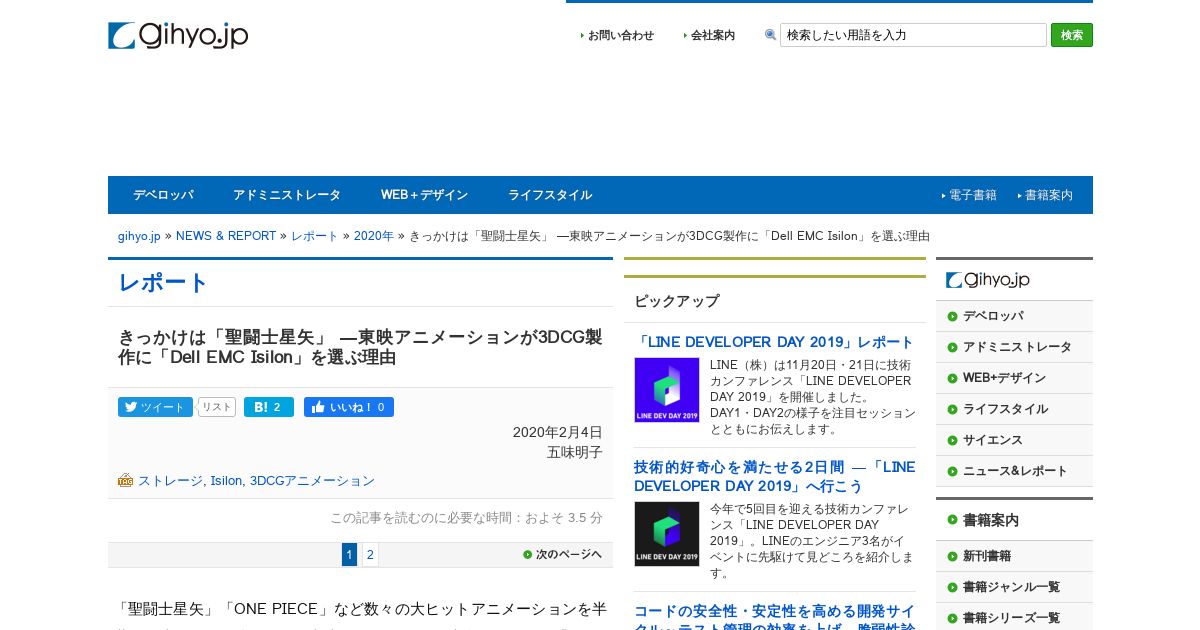Click the レポート breadcrumb link
Viewport: 1200px width, 630px height.
(x=315, y=236)
